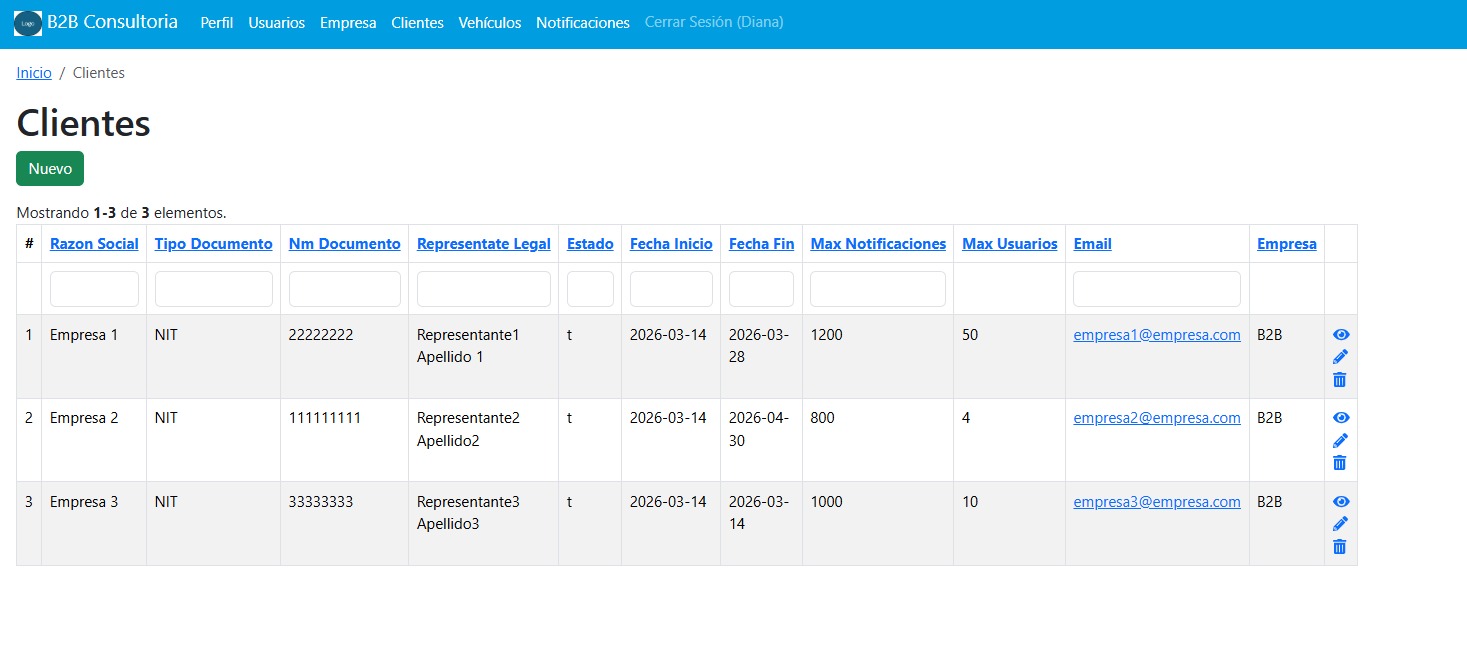Click Cerrar Sesión (Diana)
Screen dimensions: 1467x672
(x=714, y=22)
